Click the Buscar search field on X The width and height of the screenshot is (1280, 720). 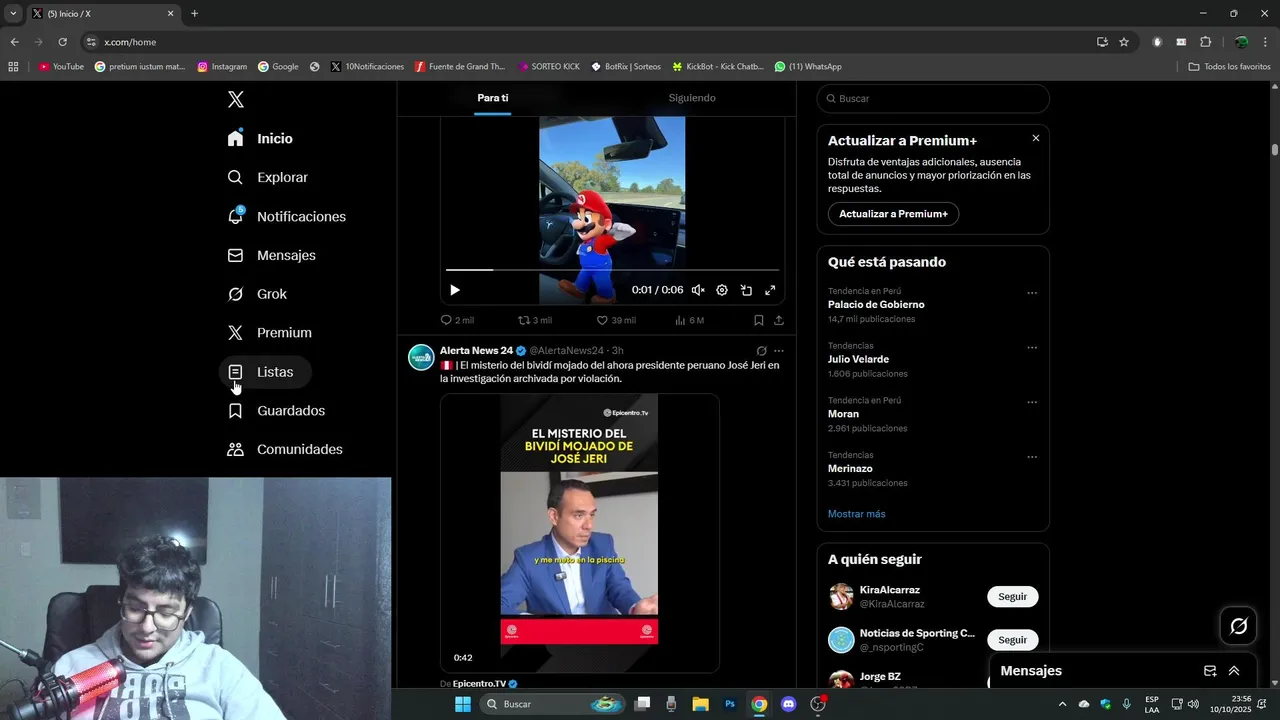pyautogui.click(x=933, y=98)
